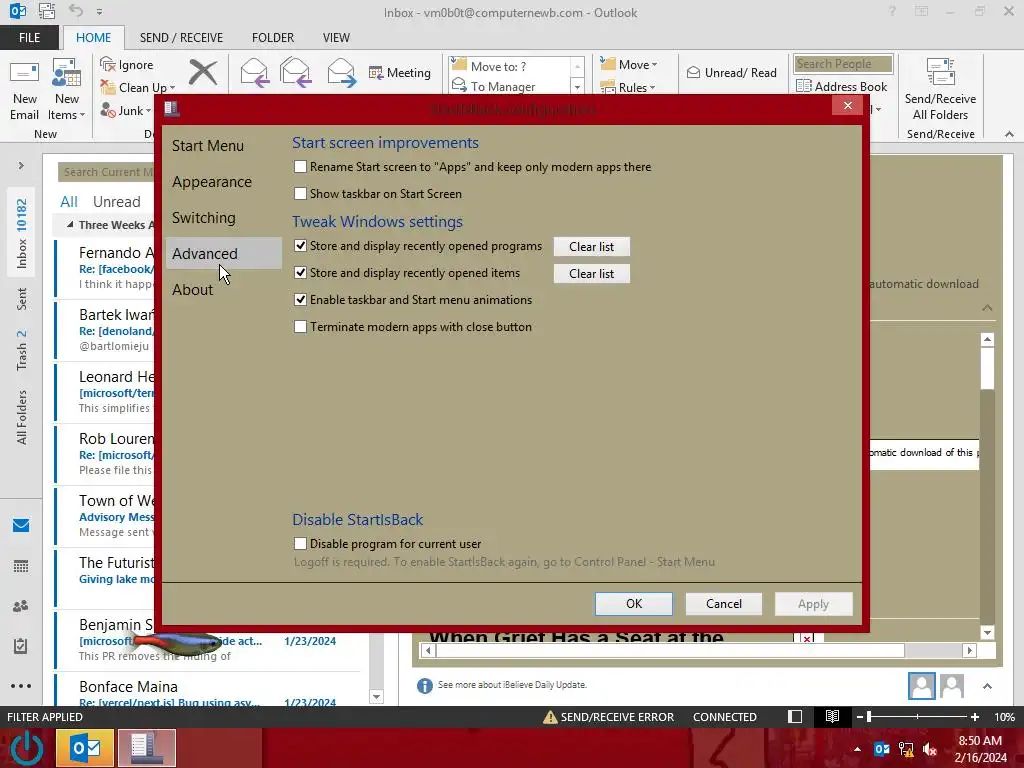Open the FILE tab
The image size is (1024, 768).
(29, 37)
